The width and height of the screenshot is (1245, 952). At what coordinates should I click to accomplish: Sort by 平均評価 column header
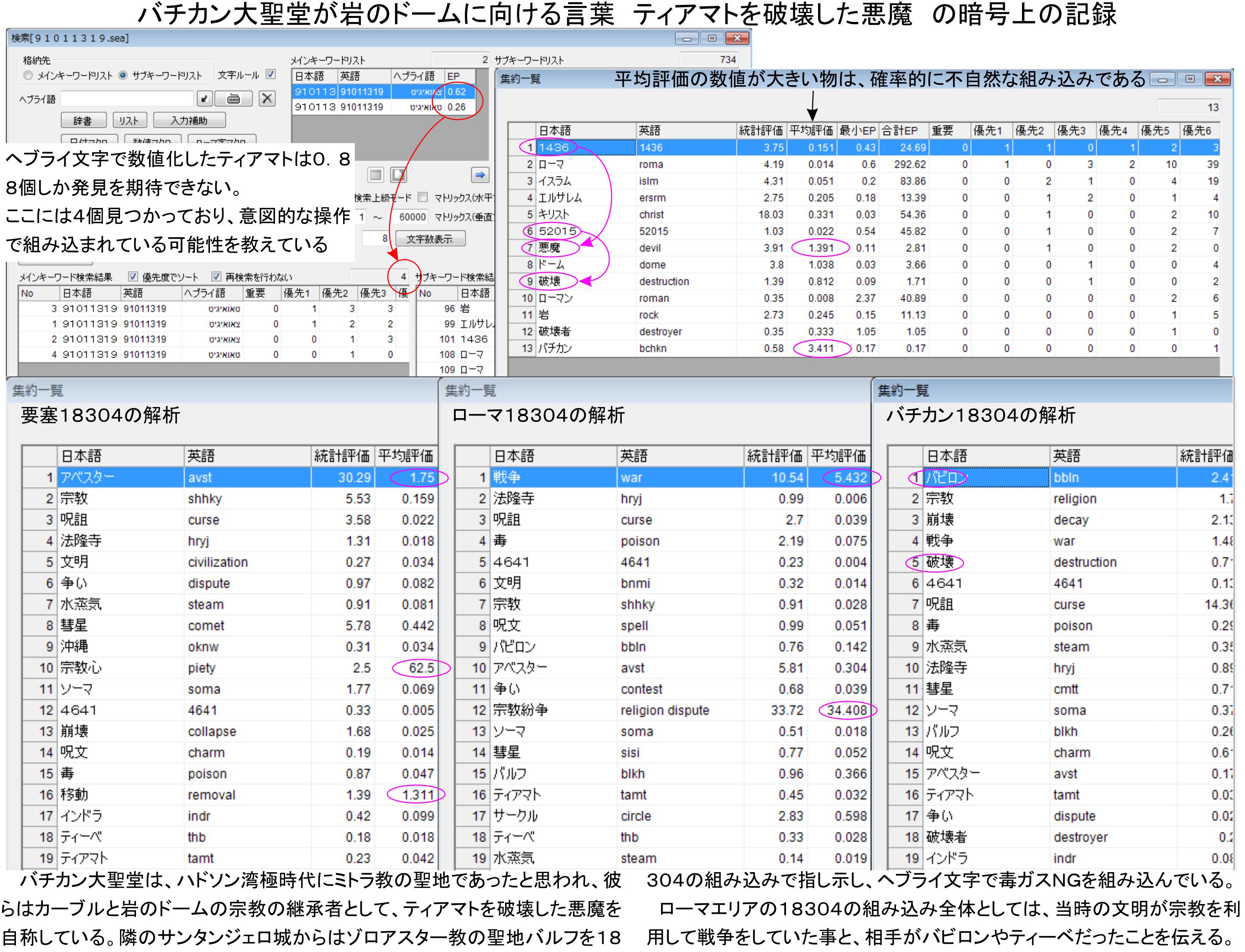coord(811,131)
